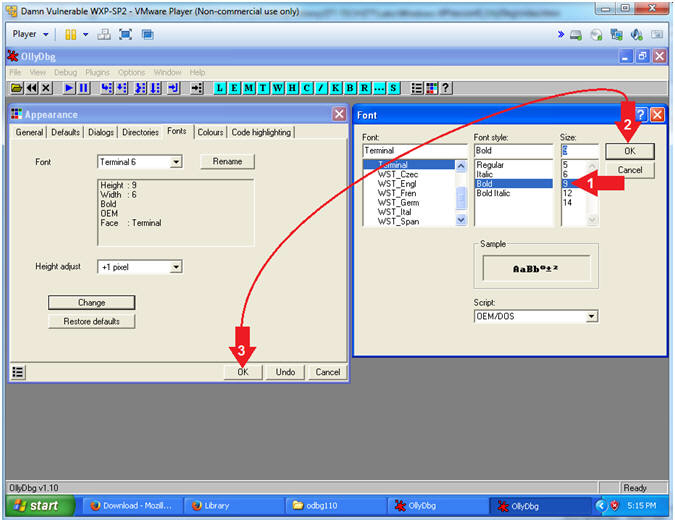This screenshot has width=675, height=522.
Task: Click the Restart program rewind icon
Action: tap(32, 88)
